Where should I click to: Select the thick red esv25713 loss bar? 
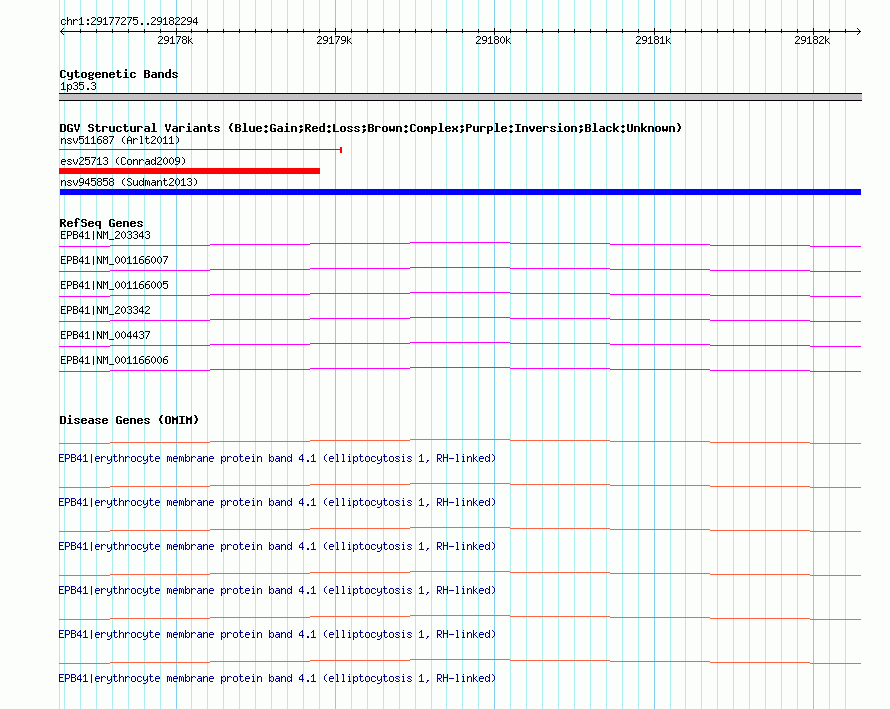point(190,171)
